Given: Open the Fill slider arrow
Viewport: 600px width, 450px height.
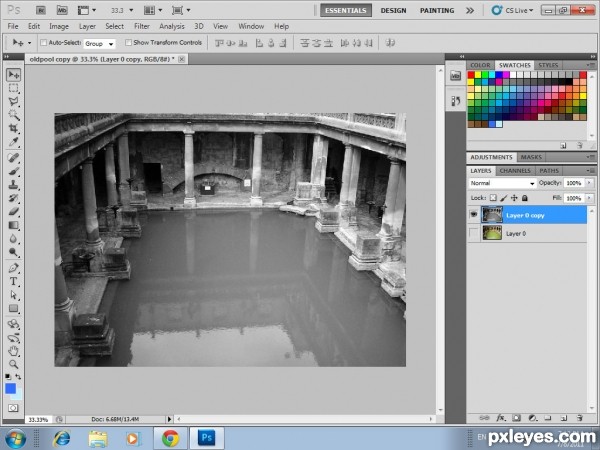Looking at the screenshot, I should click(589, 198).
